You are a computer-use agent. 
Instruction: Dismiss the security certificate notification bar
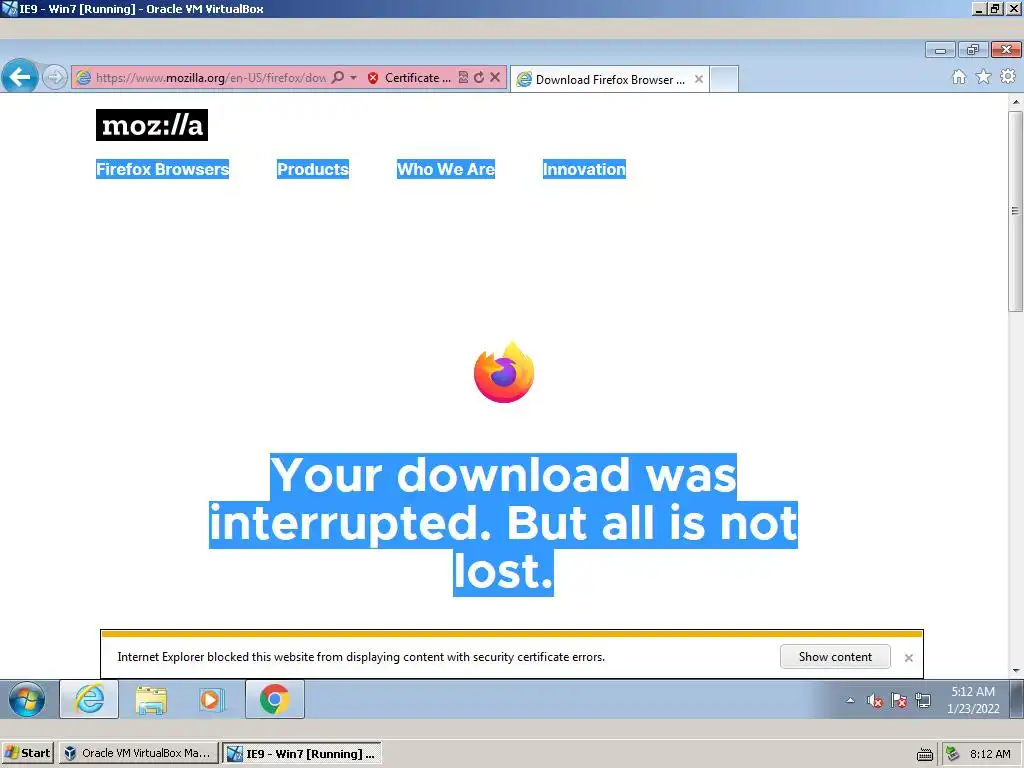pyautogui.click(x=908, y=658)
